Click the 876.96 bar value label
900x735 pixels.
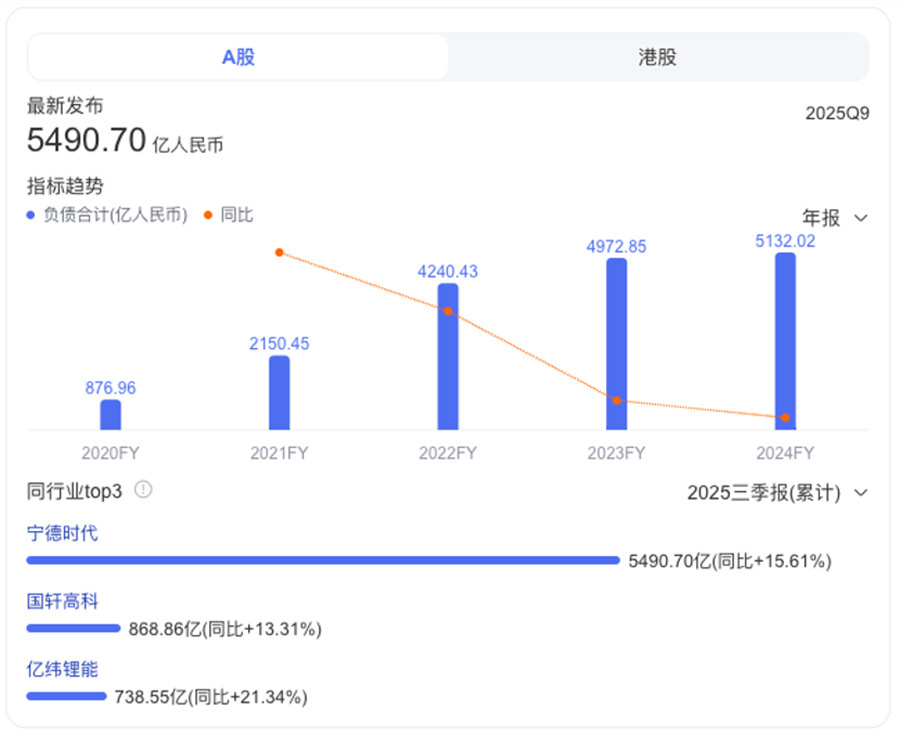(111, 388)
